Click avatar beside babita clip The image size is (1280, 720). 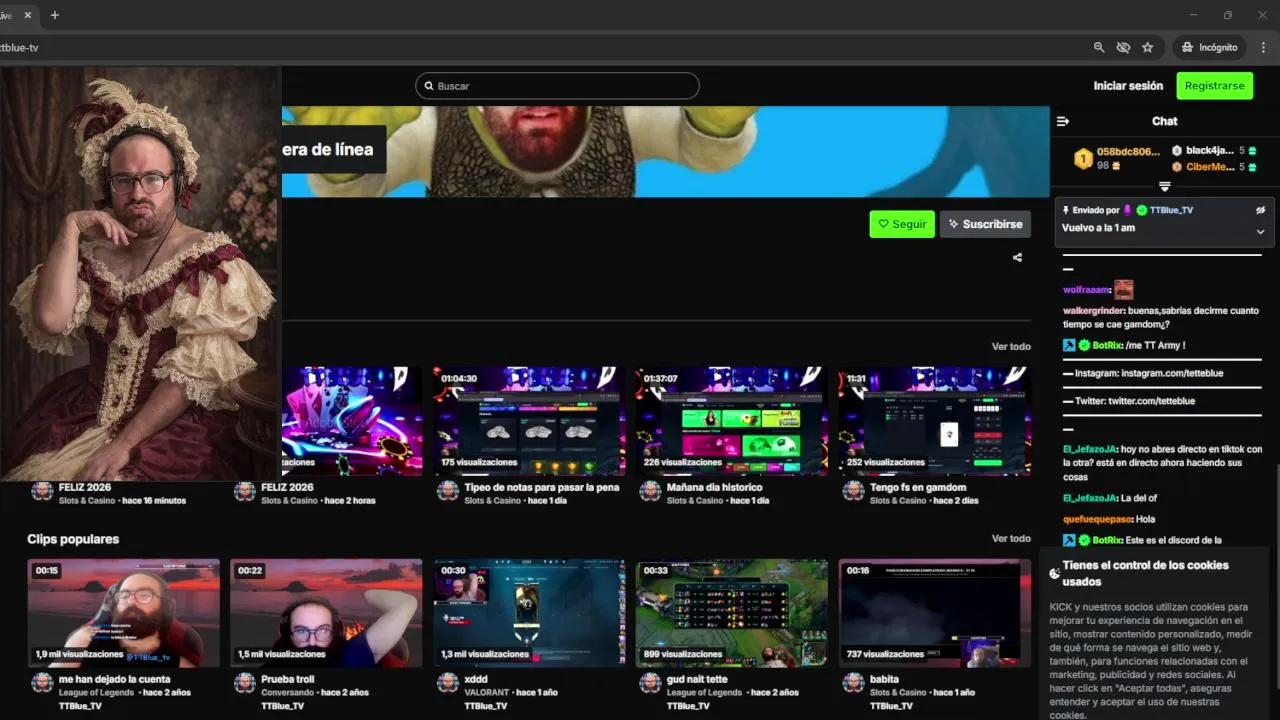853,683
